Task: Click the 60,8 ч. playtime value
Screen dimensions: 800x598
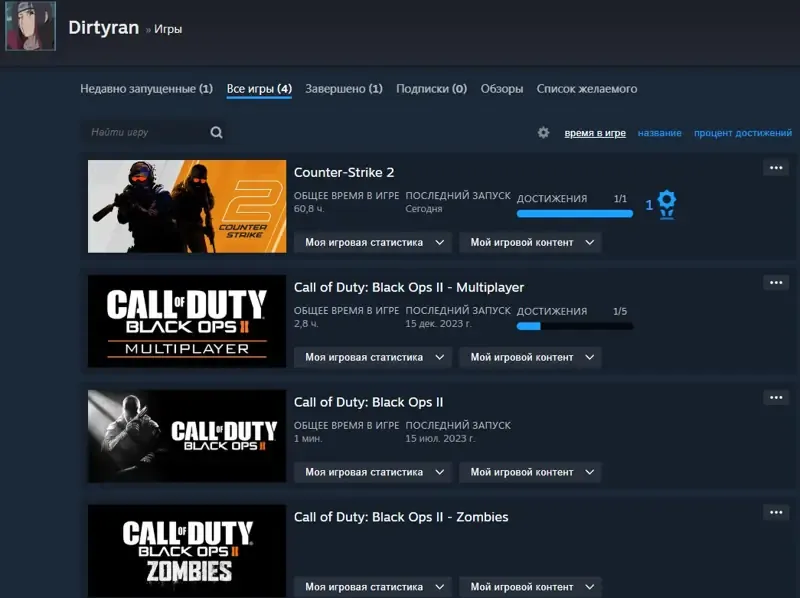Action: tap(309, 209)
